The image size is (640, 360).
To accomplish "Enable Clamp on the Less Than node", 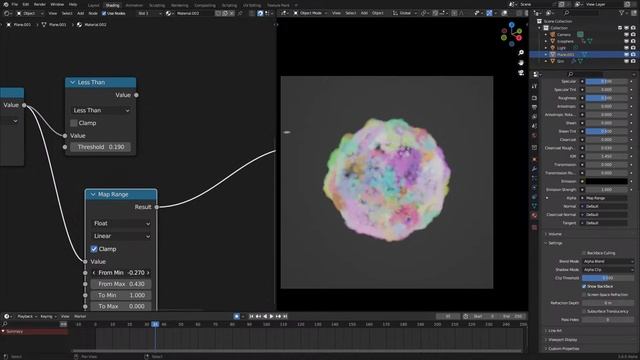I will (x=74, y=123).
